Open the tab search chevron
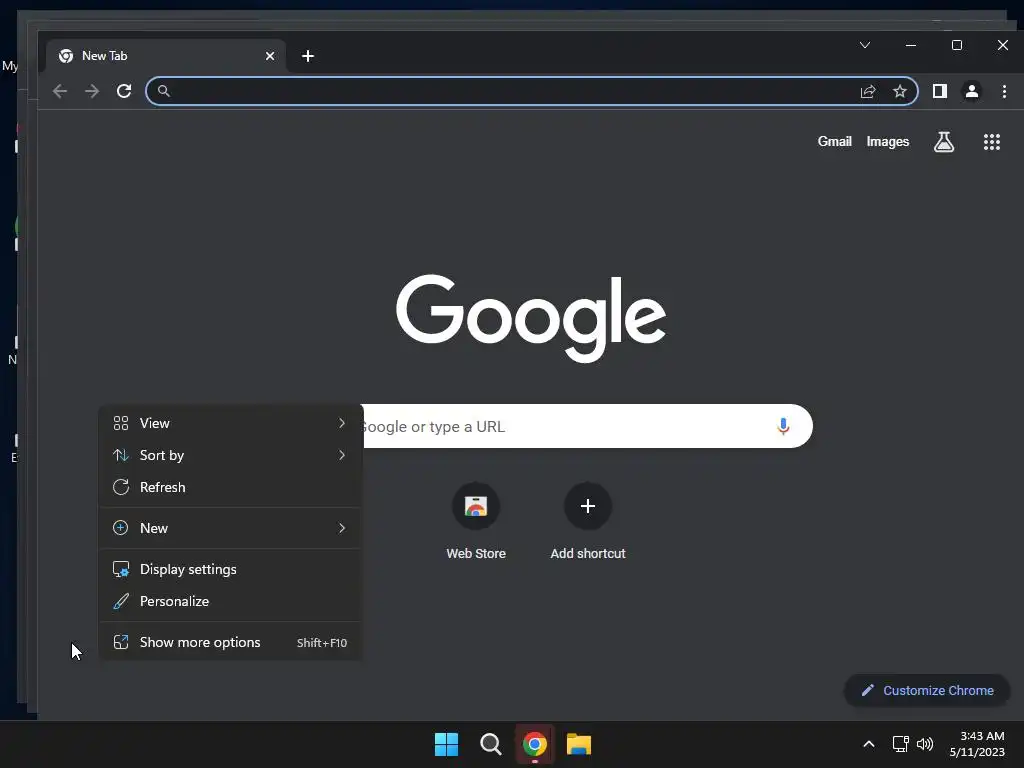The height and width of the screenshot is (768, 1024). pyautogui.click(x=865, y=45)
